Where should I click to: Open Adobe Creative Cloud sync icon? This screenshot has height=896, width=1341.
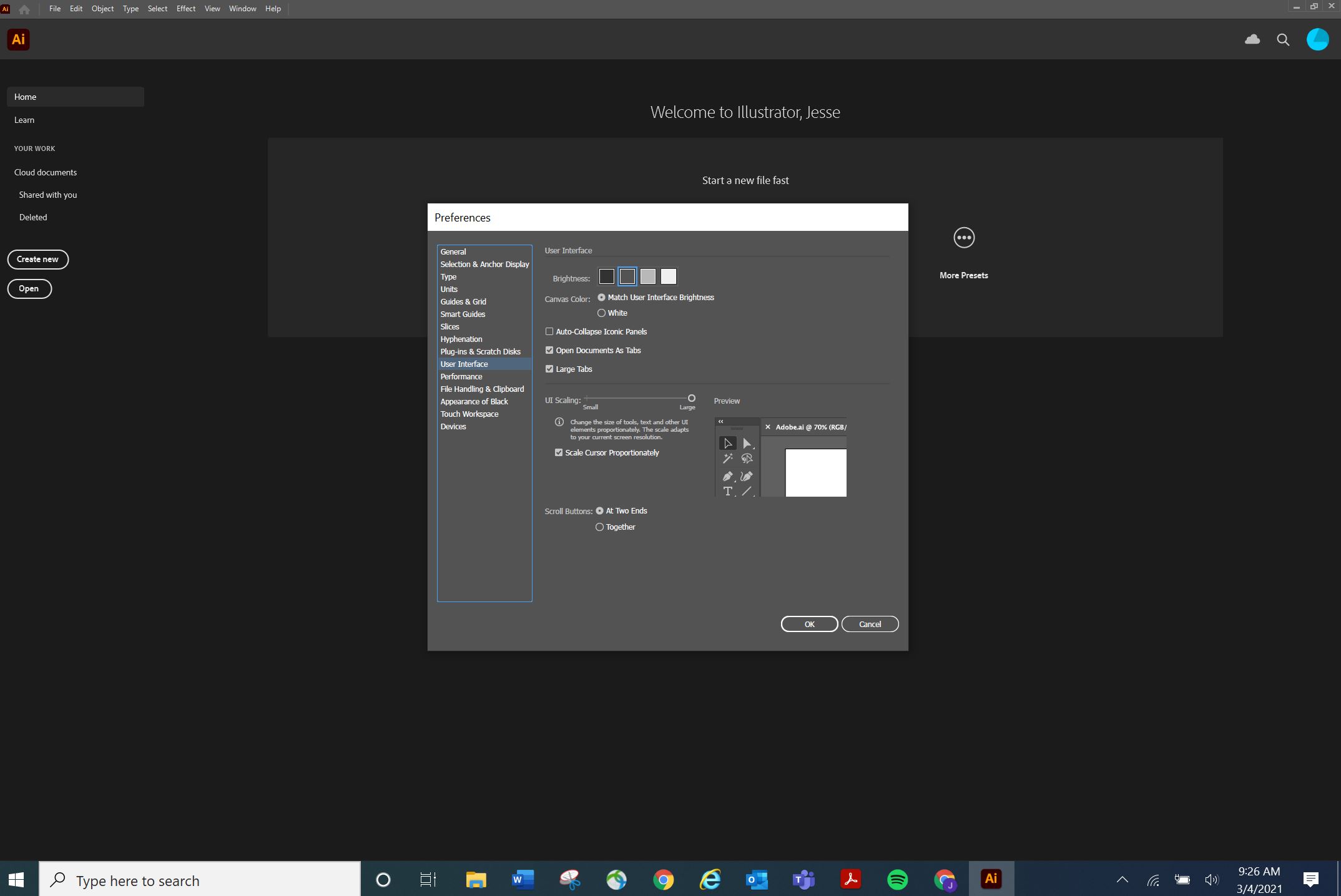[1251, 39]
